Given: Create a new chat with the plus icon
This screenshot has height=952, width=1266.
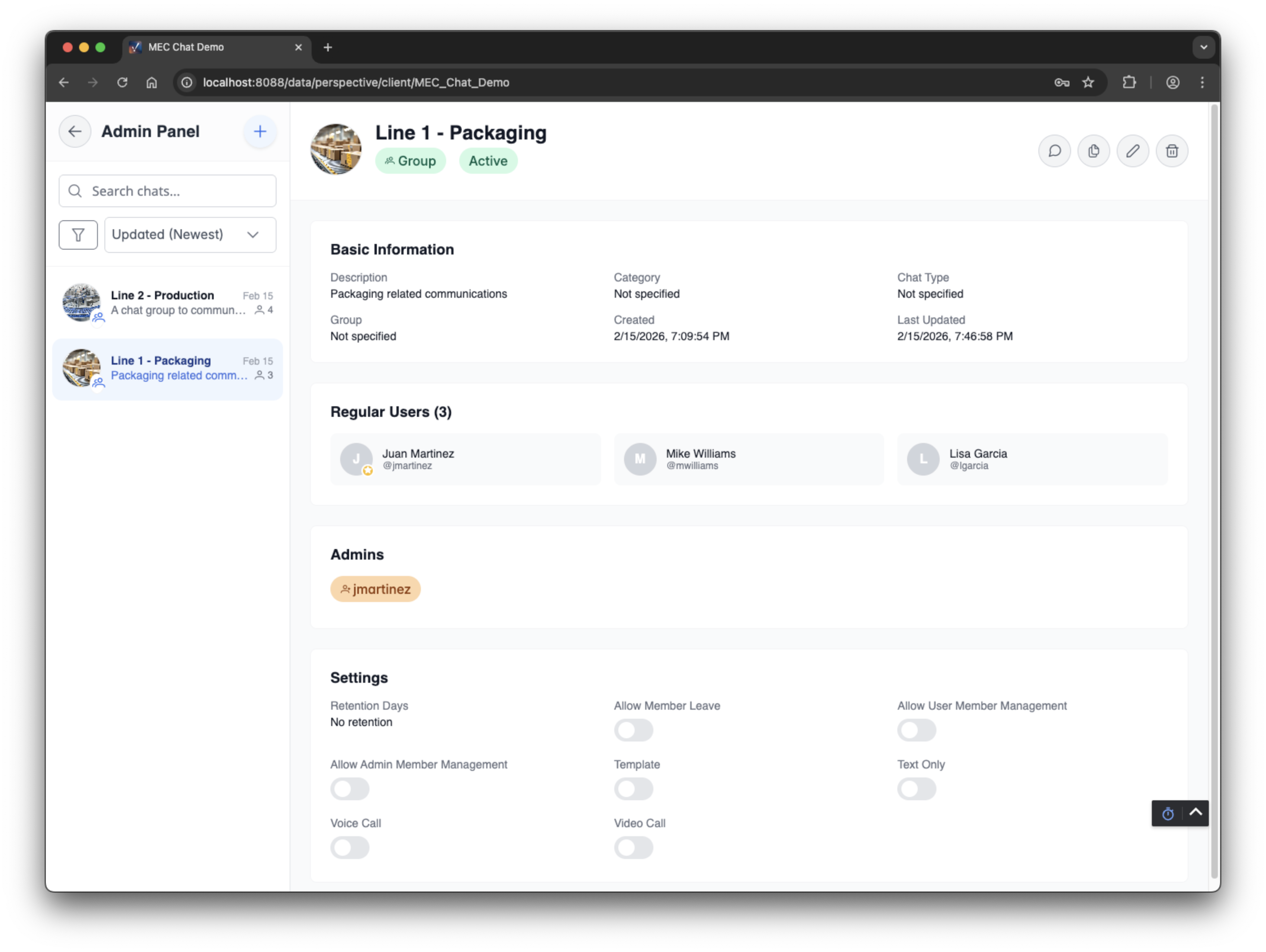Looking at the screenshot, I should (x=260, y=131).
